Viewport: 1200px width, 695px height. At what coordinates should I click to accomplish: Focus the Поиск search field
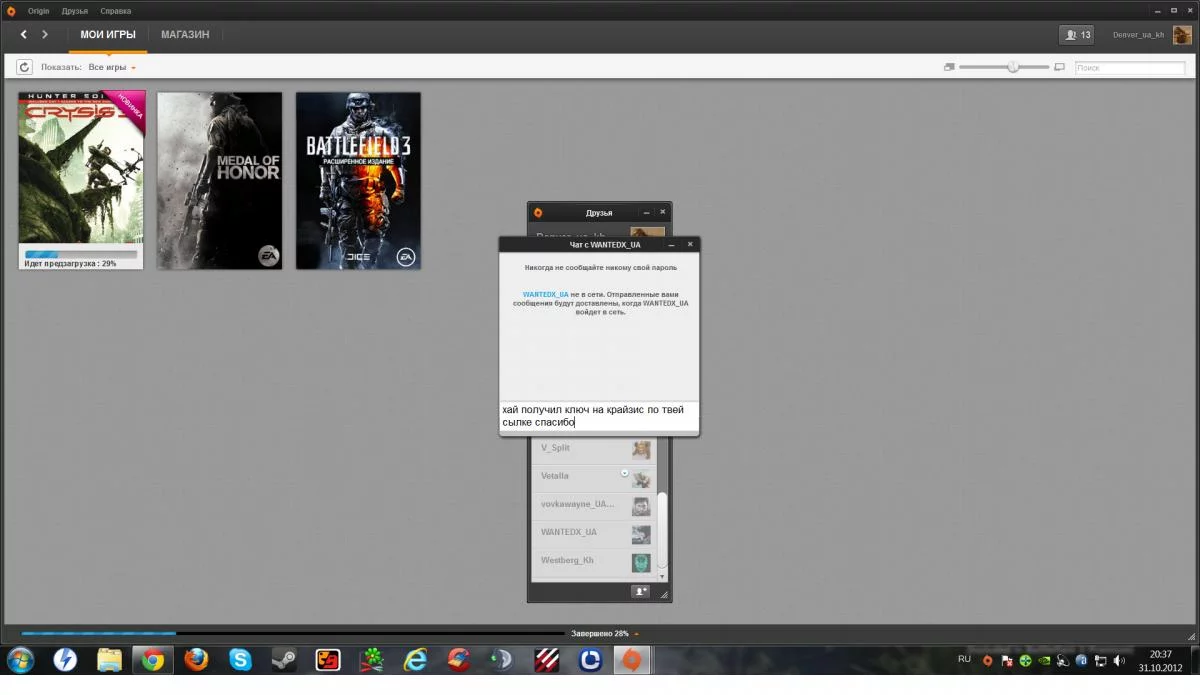coord(1130,68)
